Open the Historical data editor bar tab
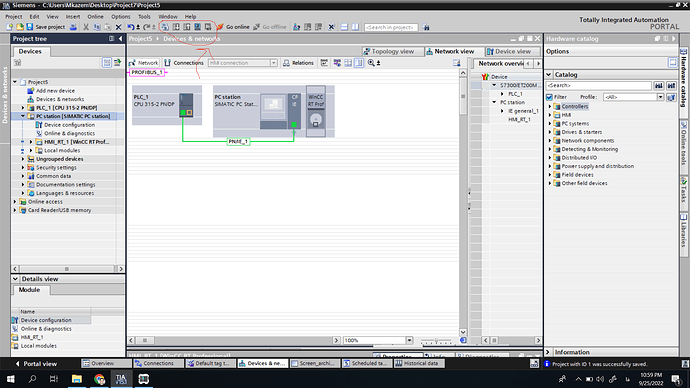 tap(419, 363)
